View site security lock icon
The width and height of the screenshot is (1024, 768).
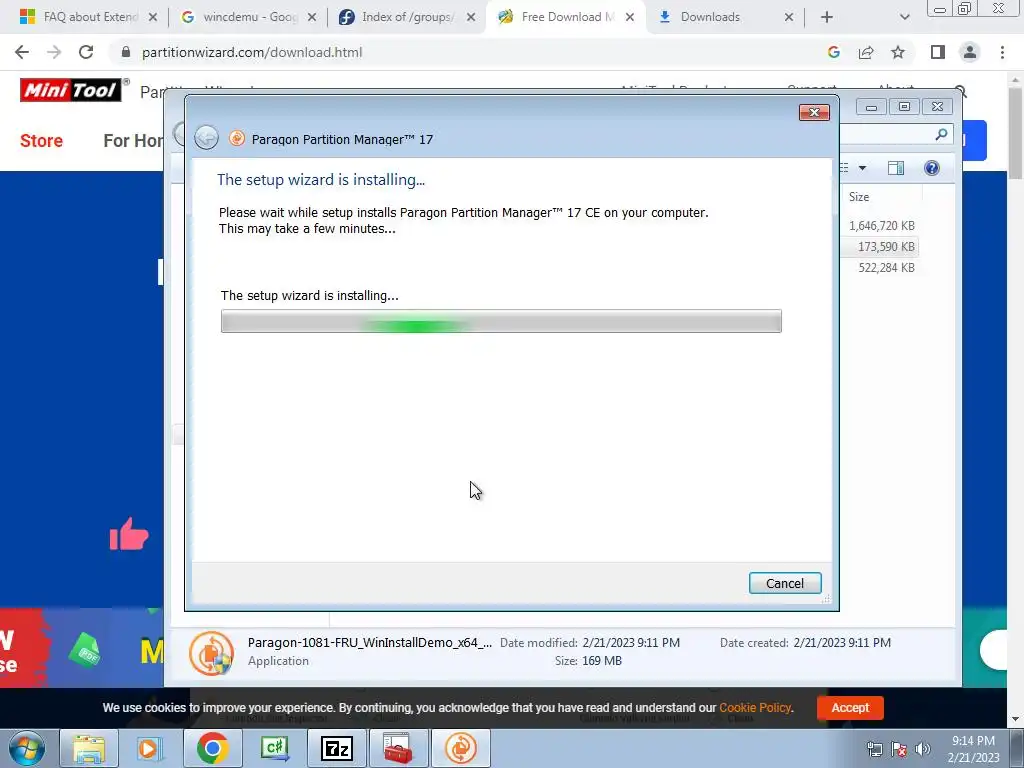(x=125, y=52)
